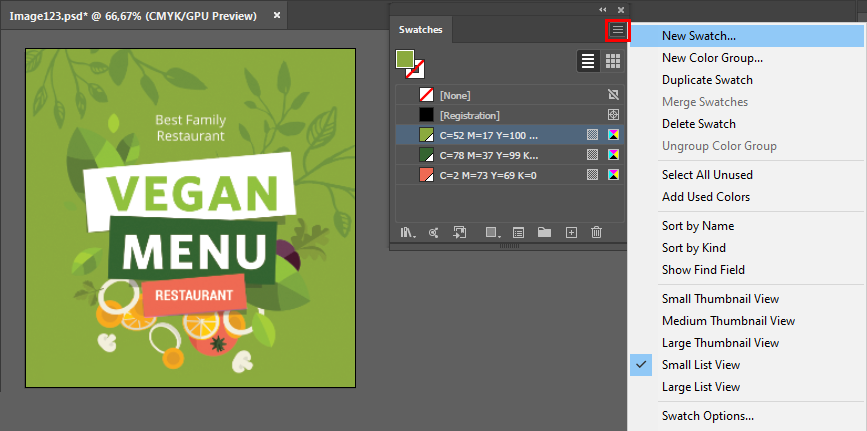The height and width of the screenshot is (431, 867).
Task: Switch swatches to list view icon
Action: 589,61
